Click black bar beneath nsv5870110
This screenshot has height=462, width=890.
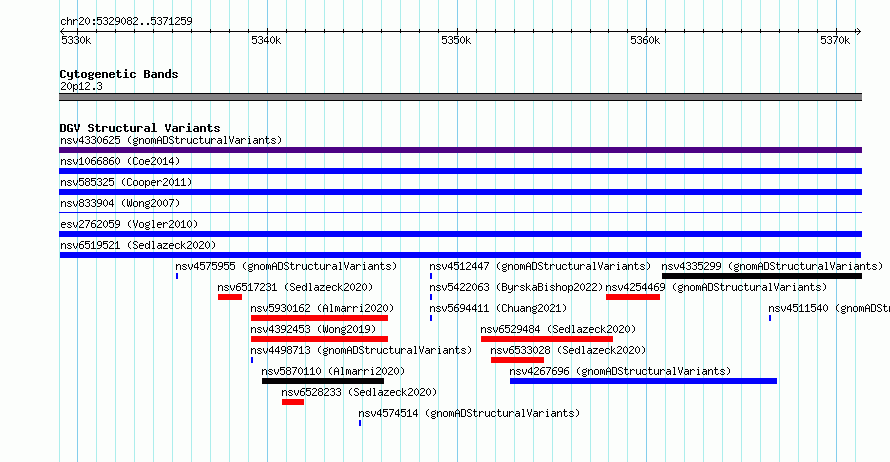pyautogui.click(x=323, y=381)
